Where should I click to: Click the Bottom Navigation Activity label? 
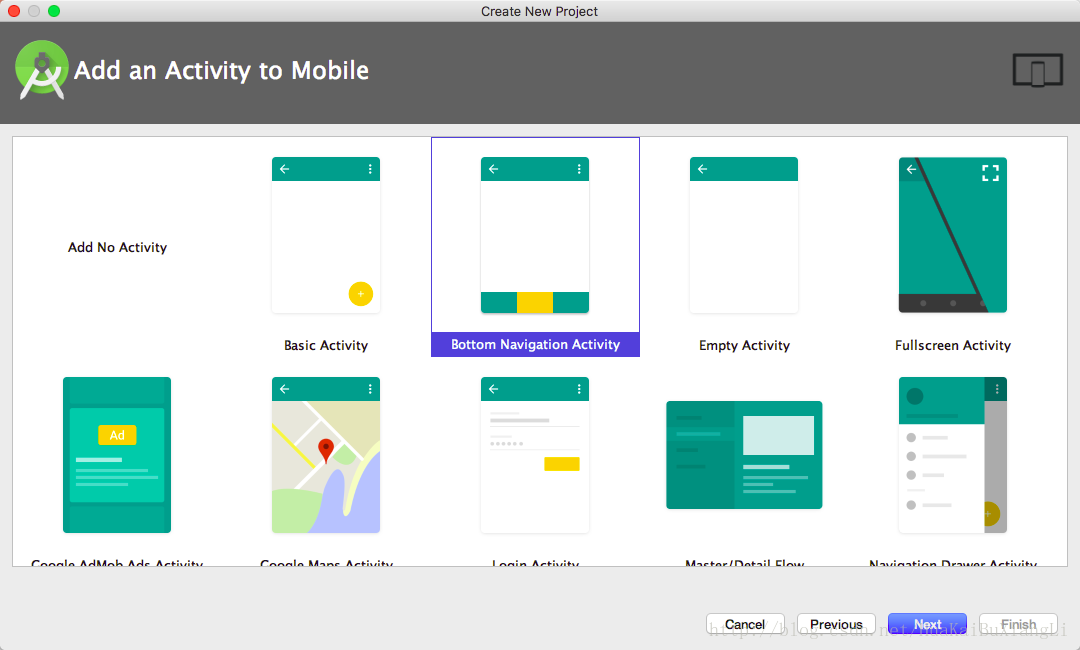[535, 344]
